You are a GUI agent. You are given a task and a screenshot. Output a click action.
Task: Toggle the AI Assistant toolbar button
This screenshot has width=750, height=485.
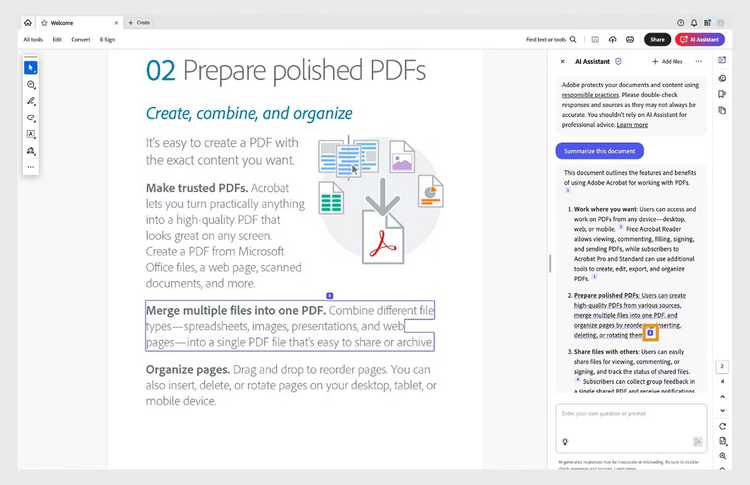(x=700, y=40)
